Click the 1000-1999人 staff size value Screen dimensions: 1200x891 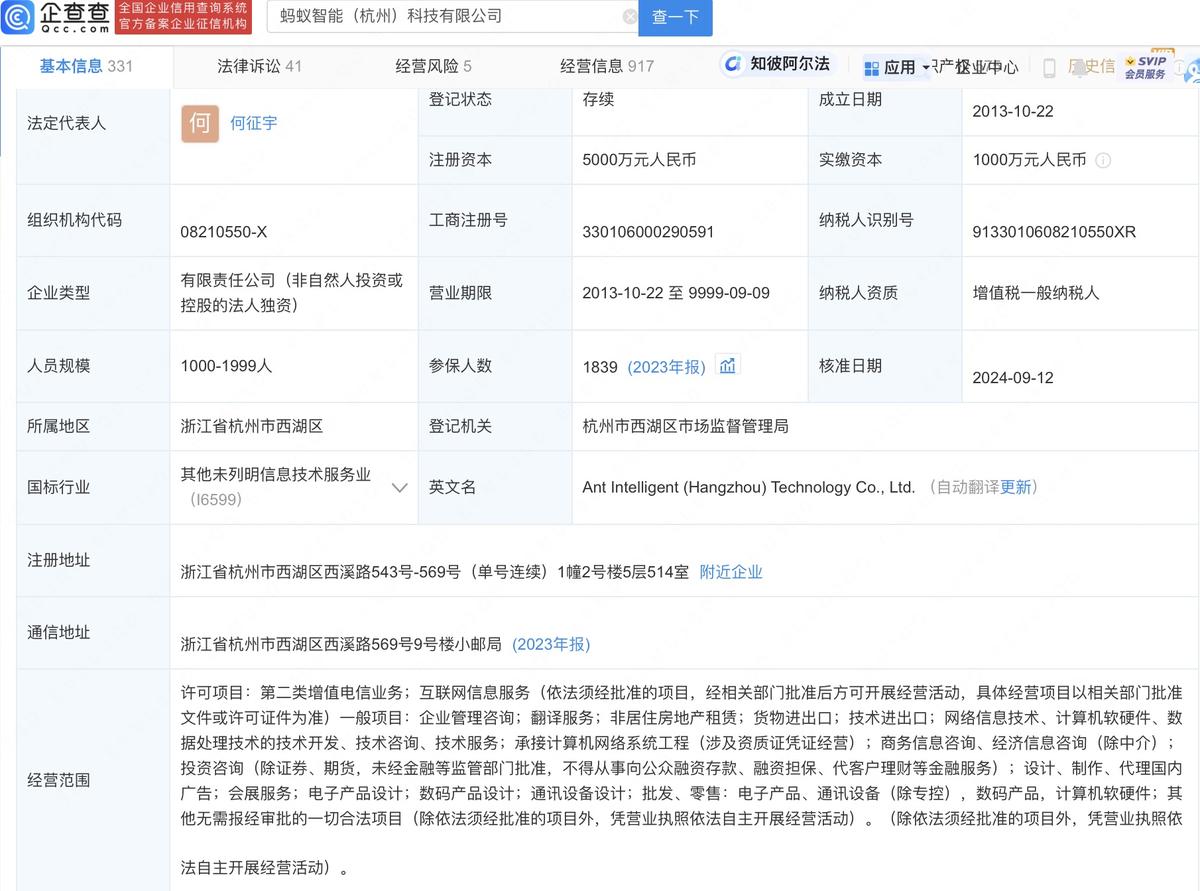227,366
